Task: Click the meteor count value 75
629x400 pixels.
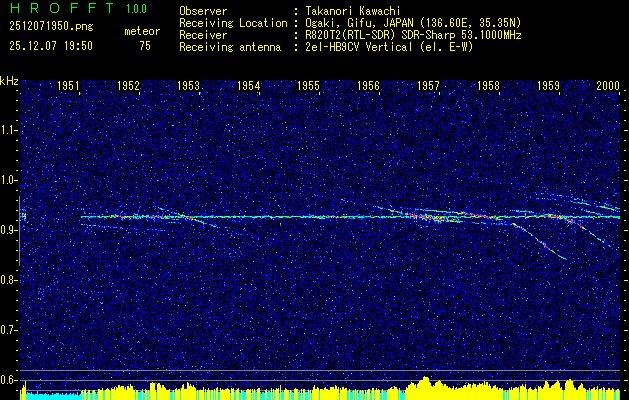Action: [145, 46]
